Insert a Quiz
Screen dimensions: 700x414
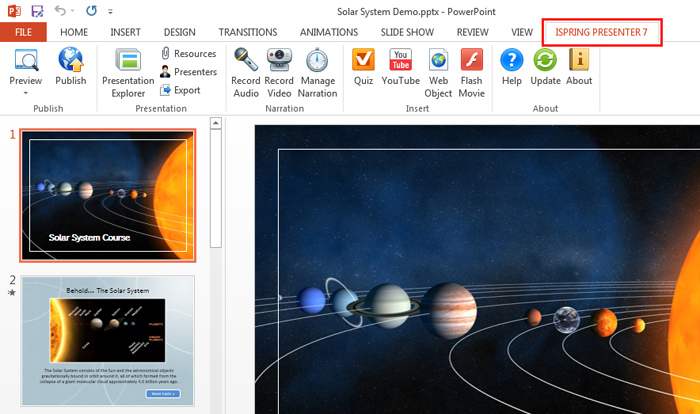click(363, 67)
